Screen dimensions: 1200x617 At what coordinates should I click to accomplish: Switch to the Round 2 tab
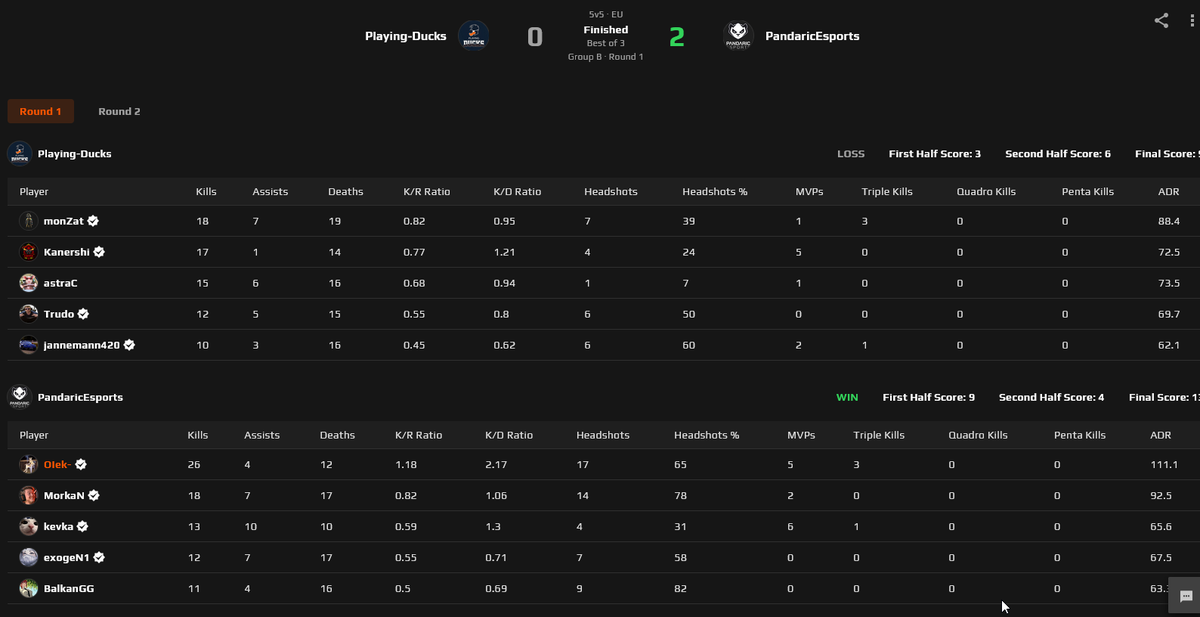pos(119,111)
